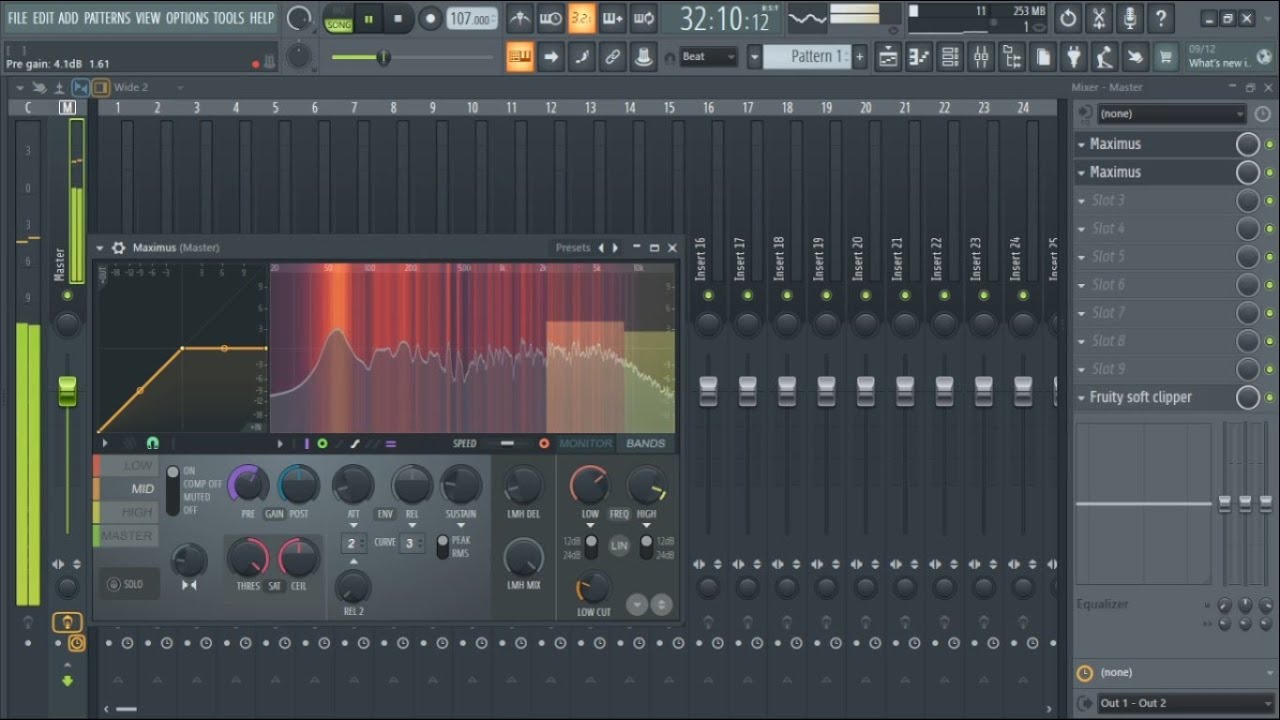The width and height of the screenshot is (1280, 720).
Task: Click the microphone one-click recording icon
Action: click(1130, 18)
